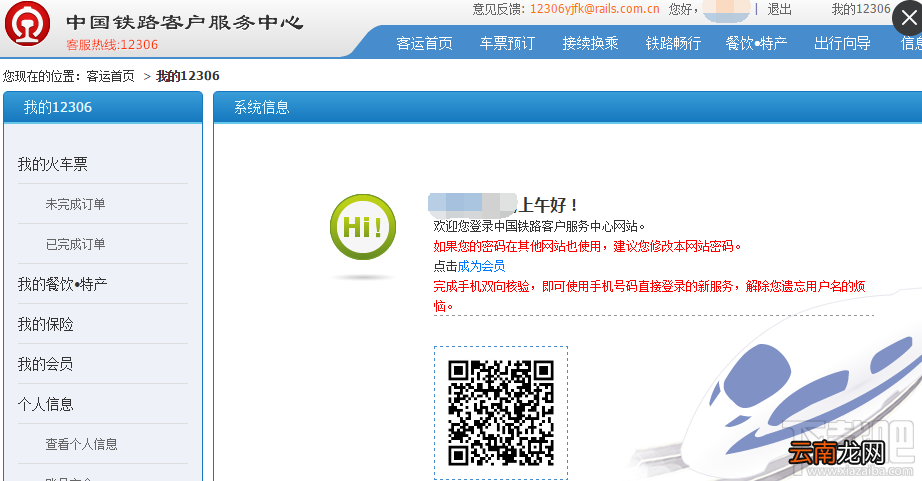Screen dimensions: 922x481
Task: Select 我的火车票 in the sidebar
Action: point(53,164)
